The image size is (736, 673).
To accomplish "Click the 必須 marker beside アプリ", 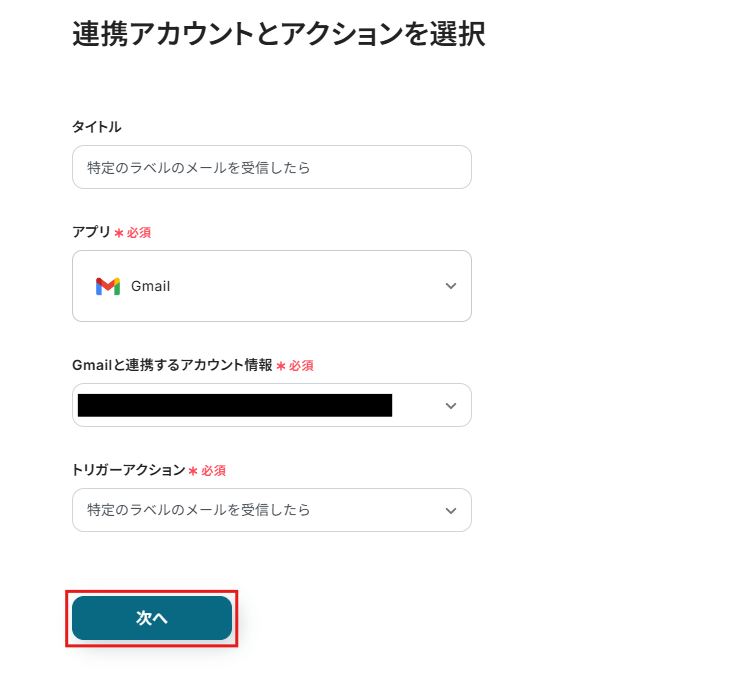I will click(139, 233).
